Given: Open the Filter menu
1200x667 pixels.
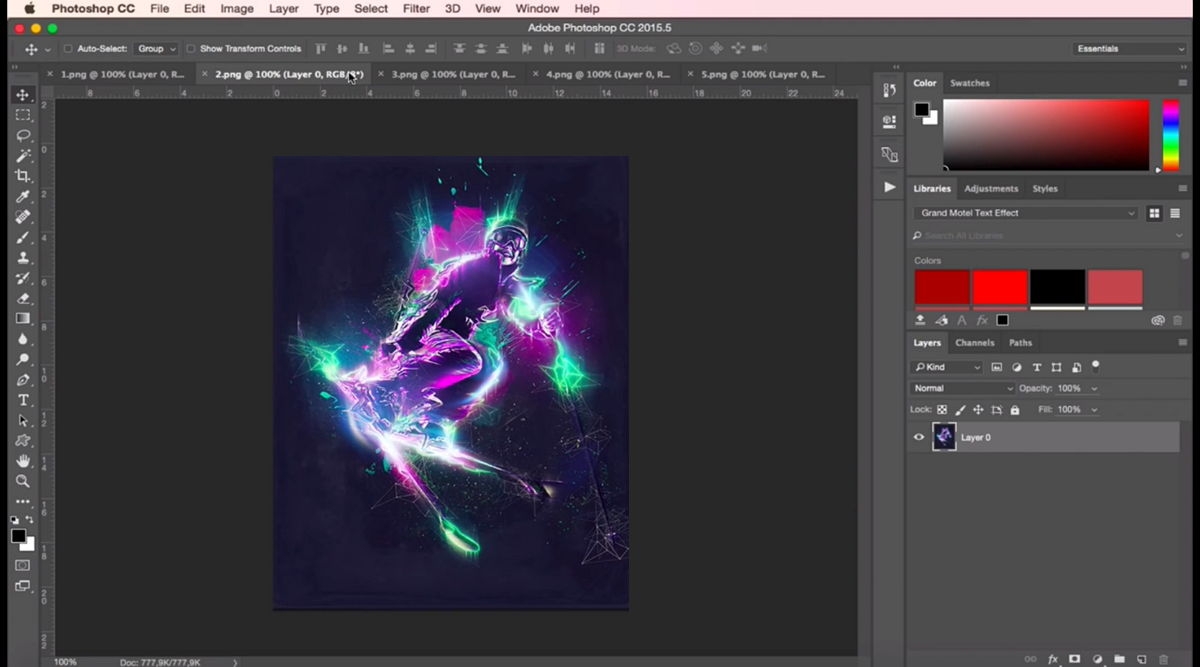Looking at the screenshot, I should click(x=416, y=8).
